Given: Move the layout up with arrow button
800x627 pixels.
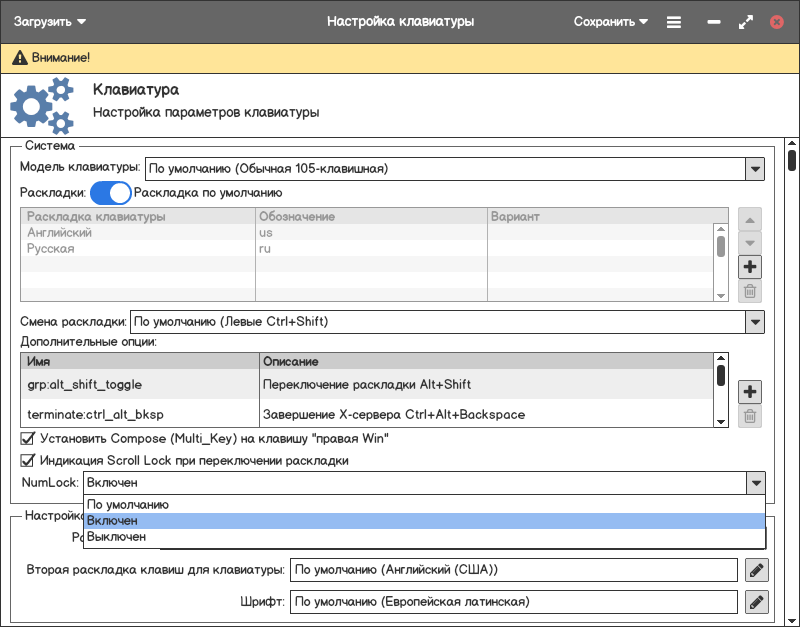Looking at the screenshot, I should [x=750, y=218].
